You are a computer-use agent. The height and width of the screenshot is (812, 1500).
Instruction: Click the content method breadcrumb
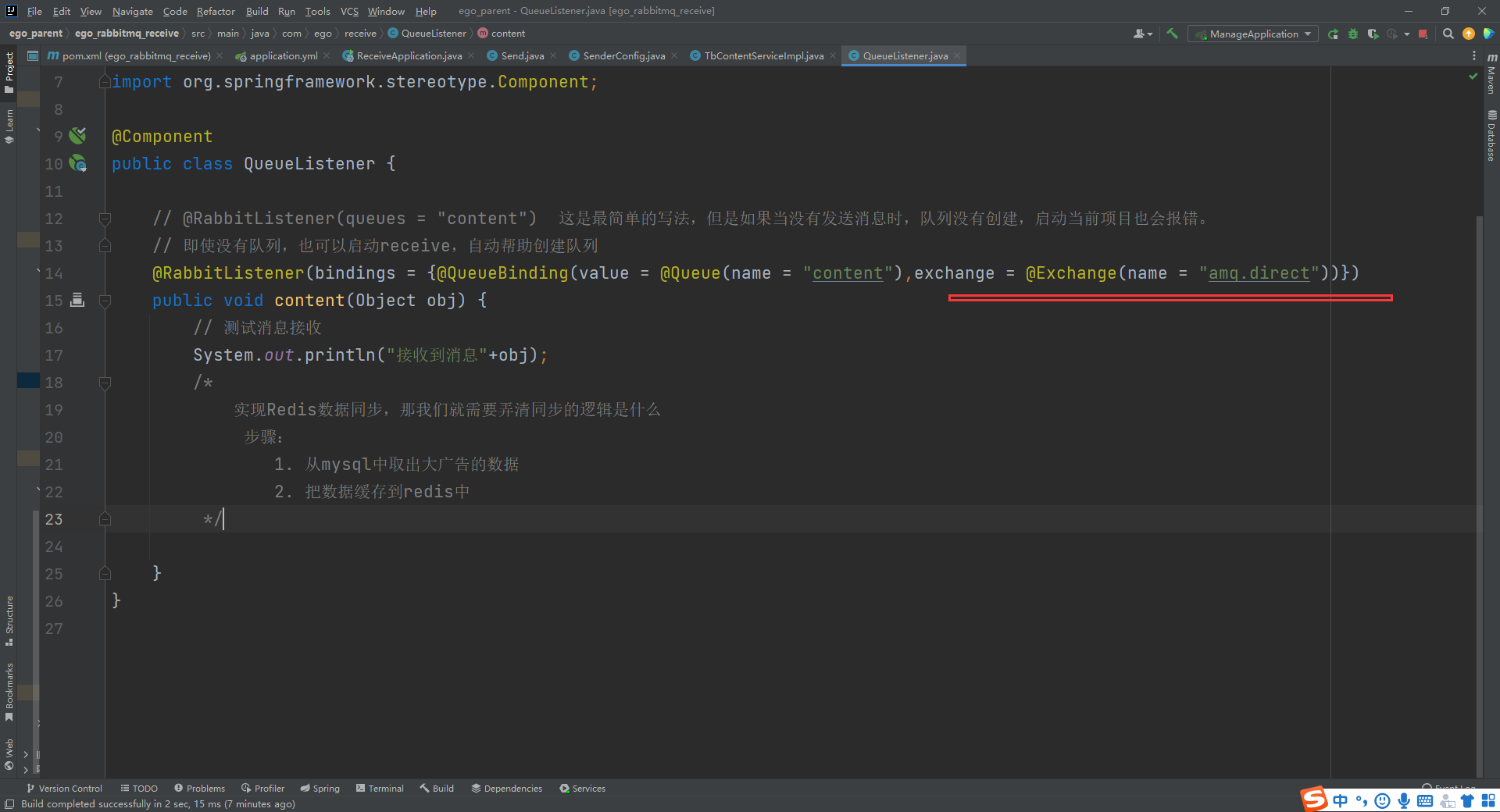point(502,34)
